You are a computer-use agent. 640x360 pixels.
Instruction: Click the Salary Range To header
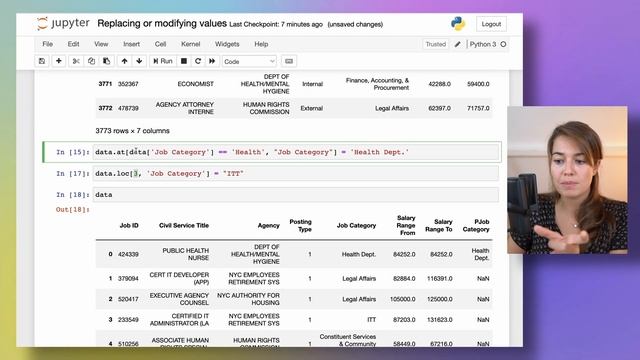pos(439,225)
